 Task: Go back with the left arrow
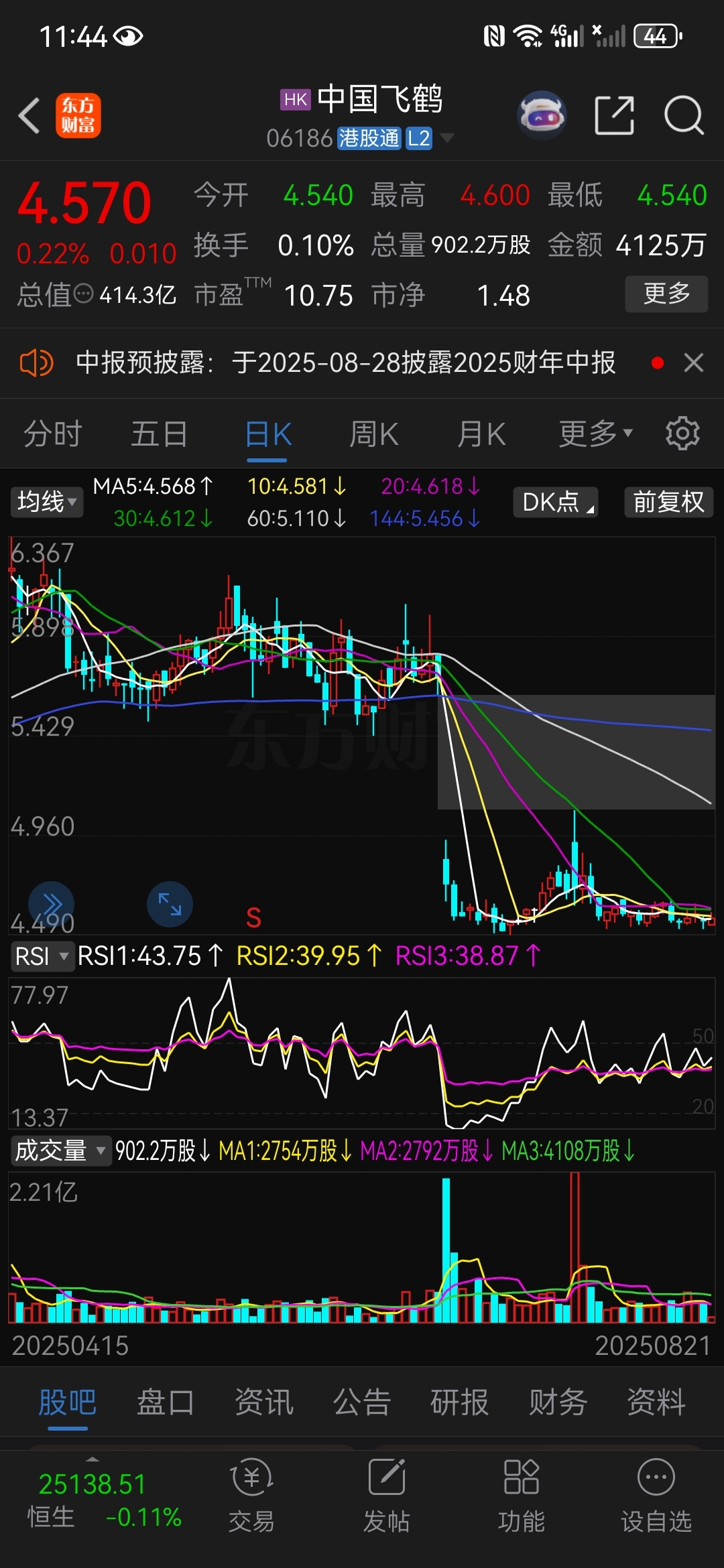[29, 115]
